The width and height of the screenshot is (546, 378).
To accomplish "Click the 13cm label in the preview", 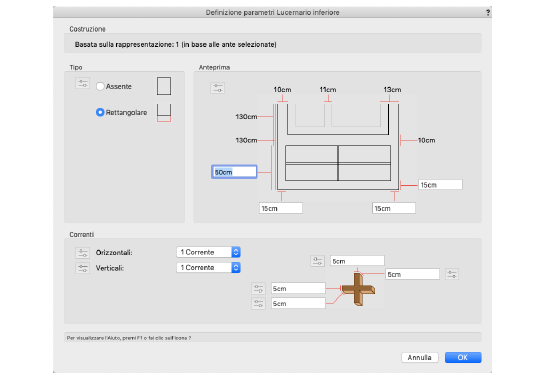I will [392, 90].
